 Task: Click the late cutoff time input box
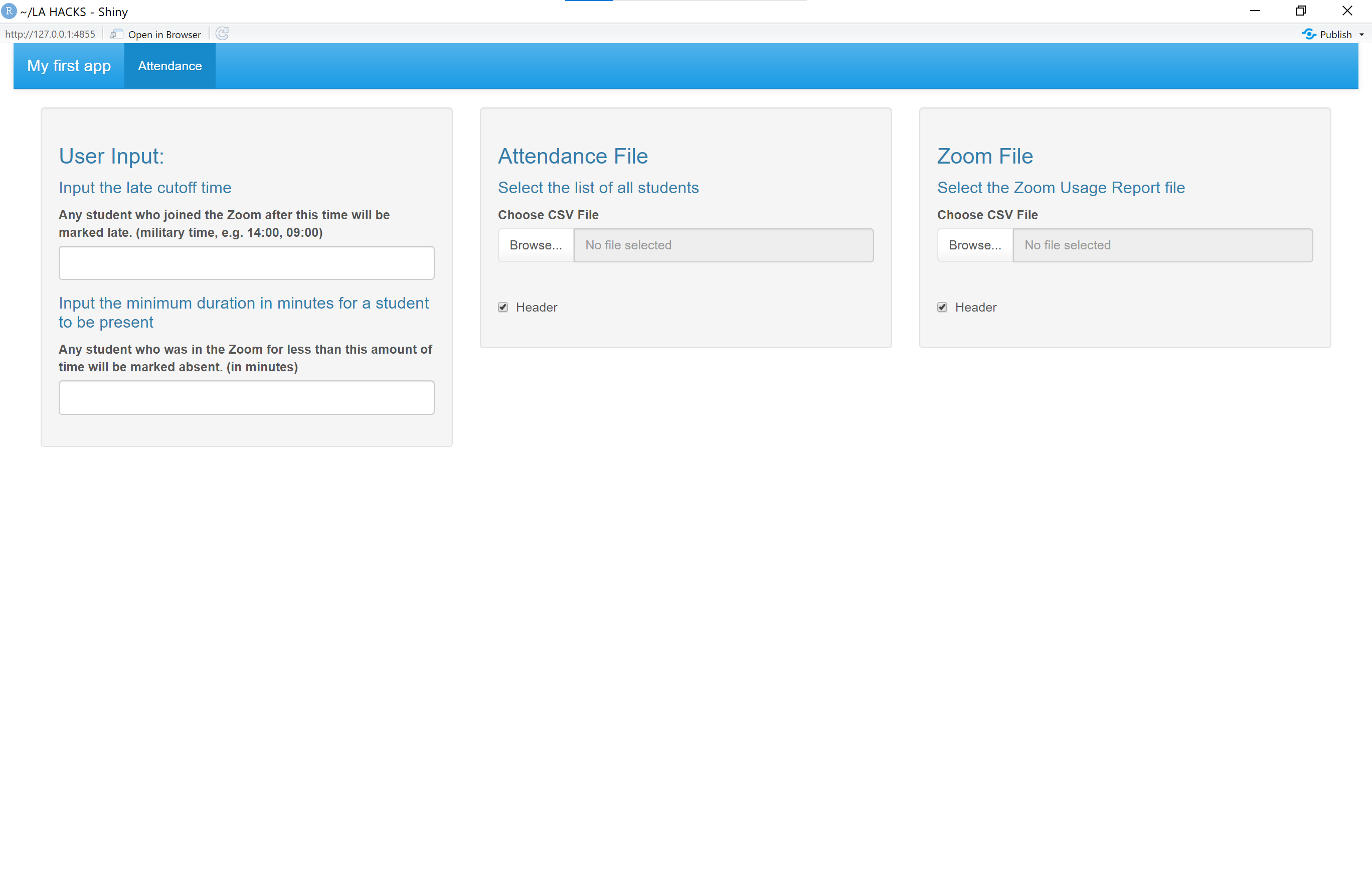click(246, 263)
